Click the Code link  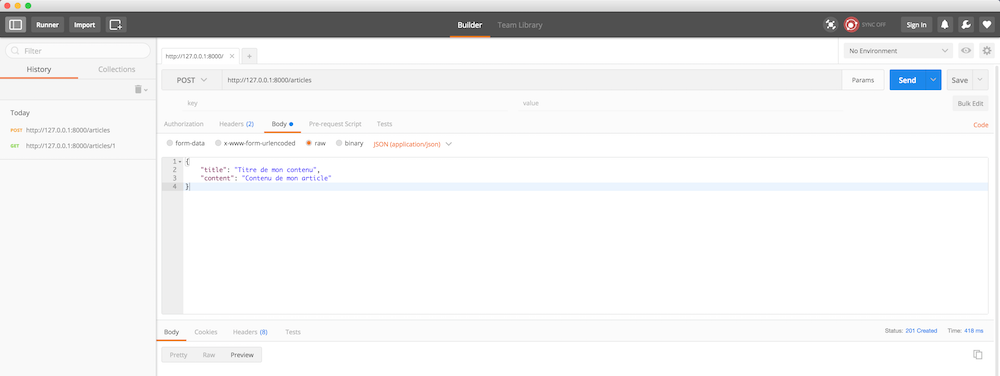click(980, 125)
